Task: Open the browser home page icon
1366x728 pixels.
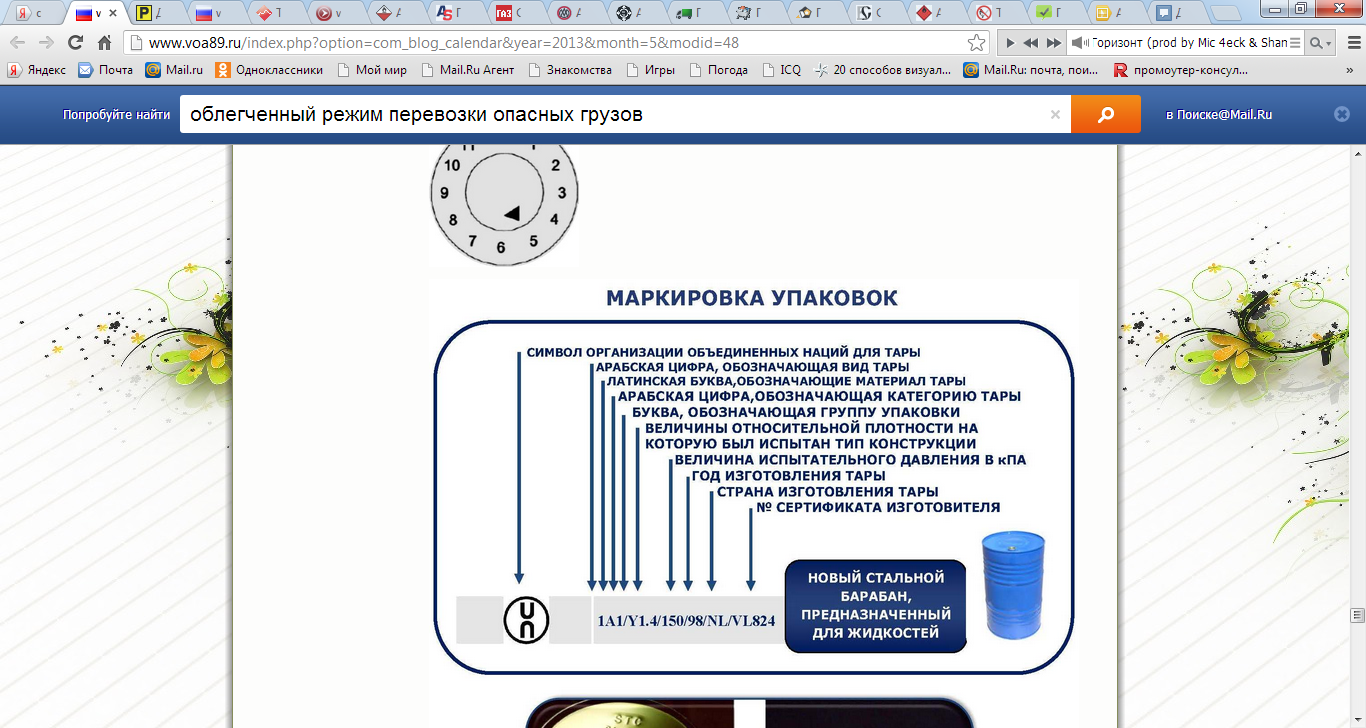Action: (x=104, y=43)
